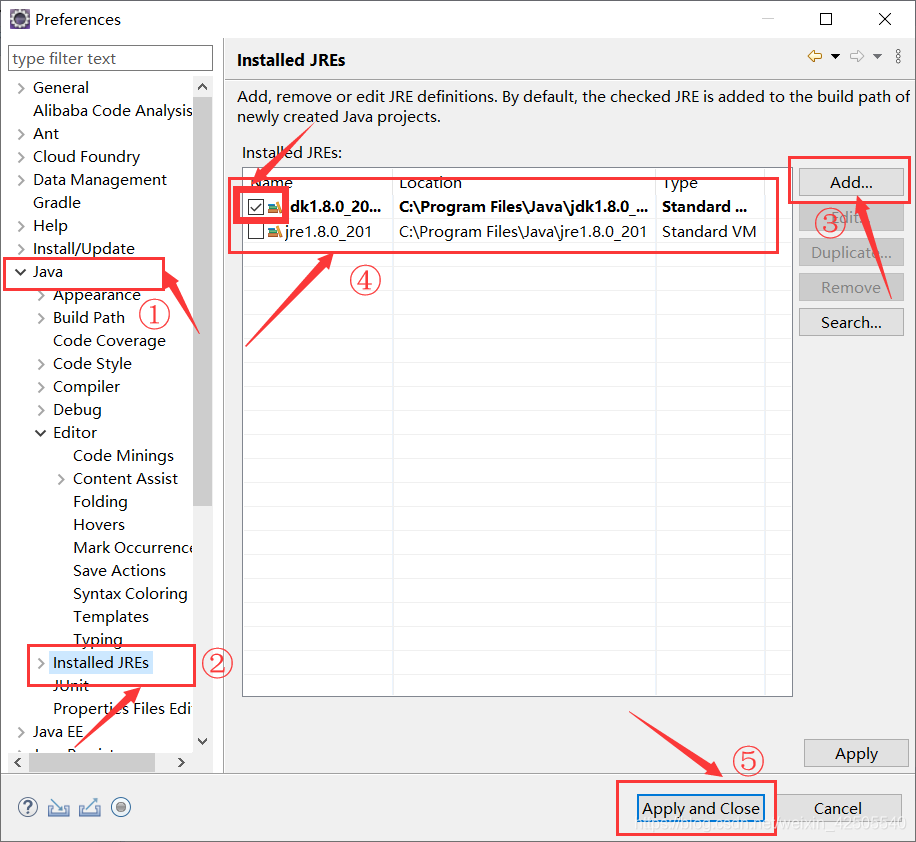
Task: Expand the Ant tree node
Action: pos(21,134)
